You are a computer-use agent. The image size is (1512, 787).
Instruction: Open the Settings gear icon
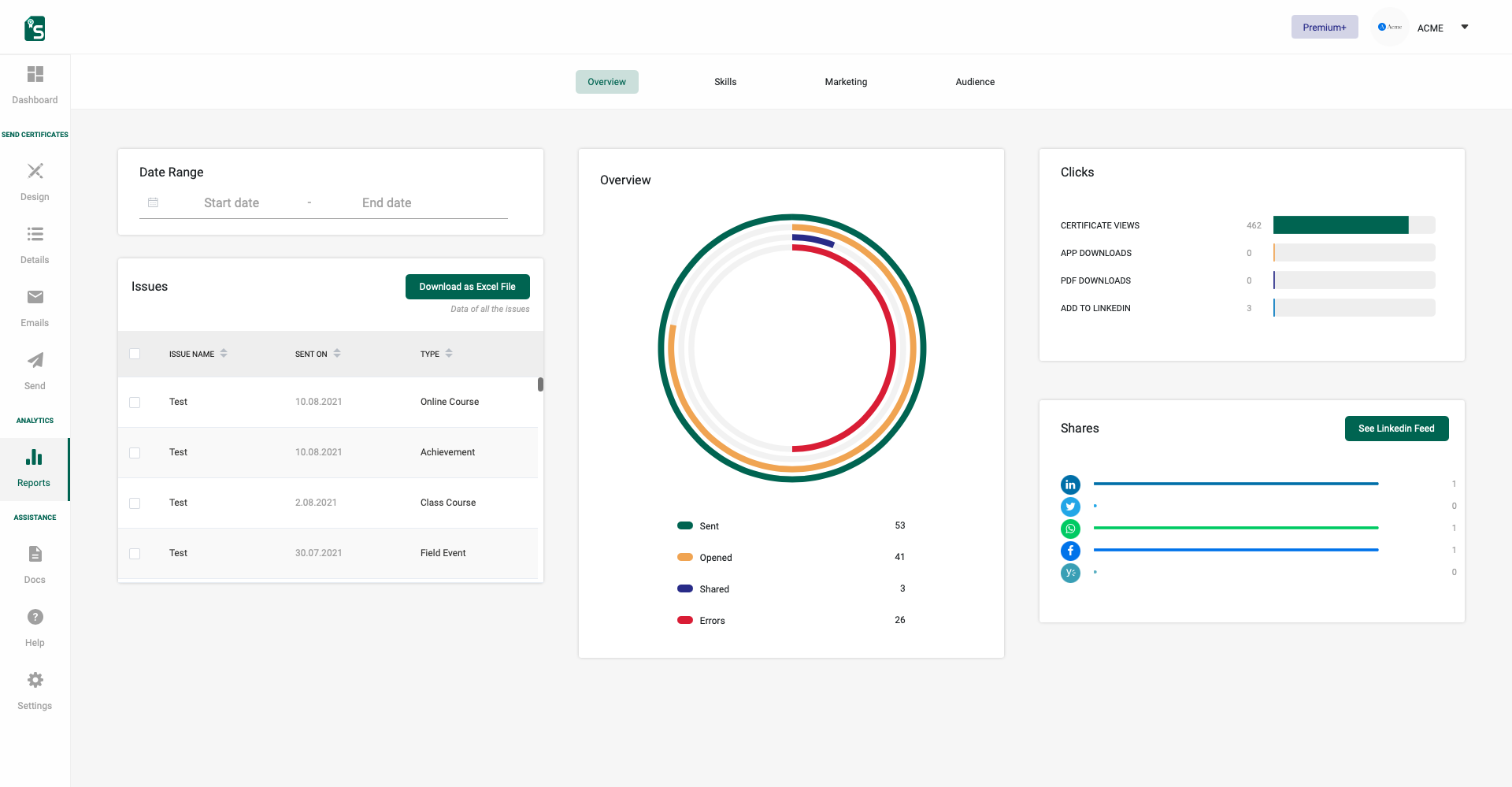pyautogui.click(x=35, y=680)
